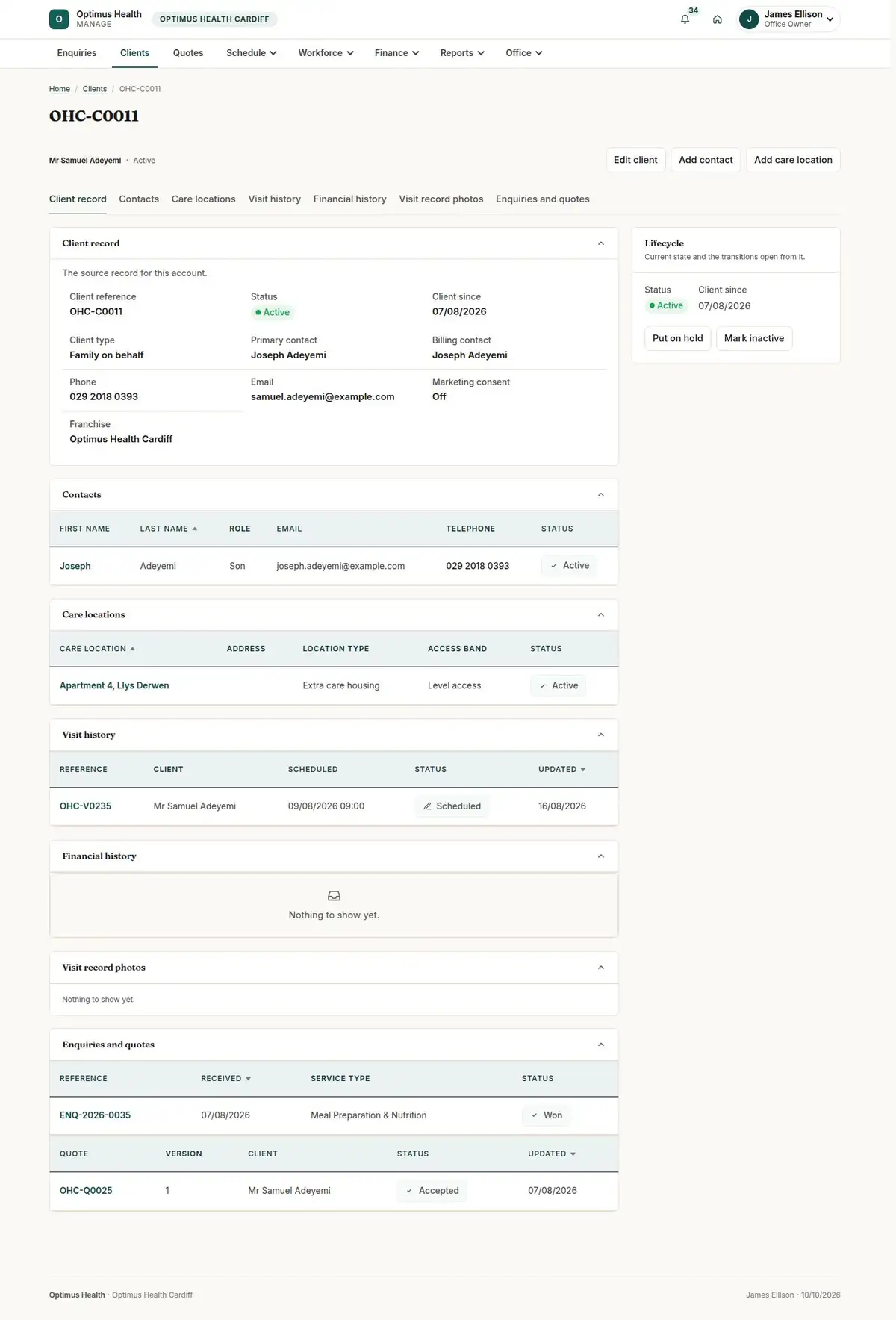The width and height of the screenshot is (896, 1320).
Task: Click the Optimus Health logo icon
Action: tap(59, 19)
